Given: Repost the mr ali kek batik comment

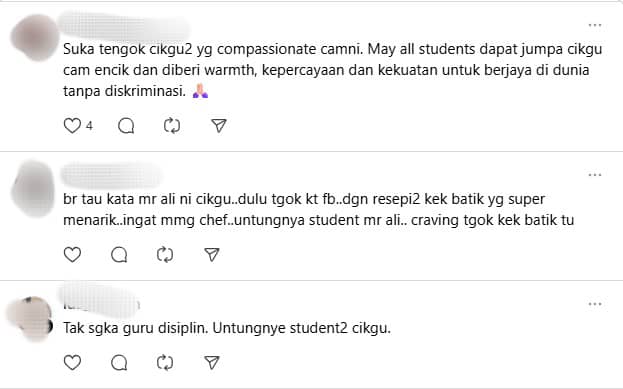Looking at the screenshot, I should click(x=165, y=255).
